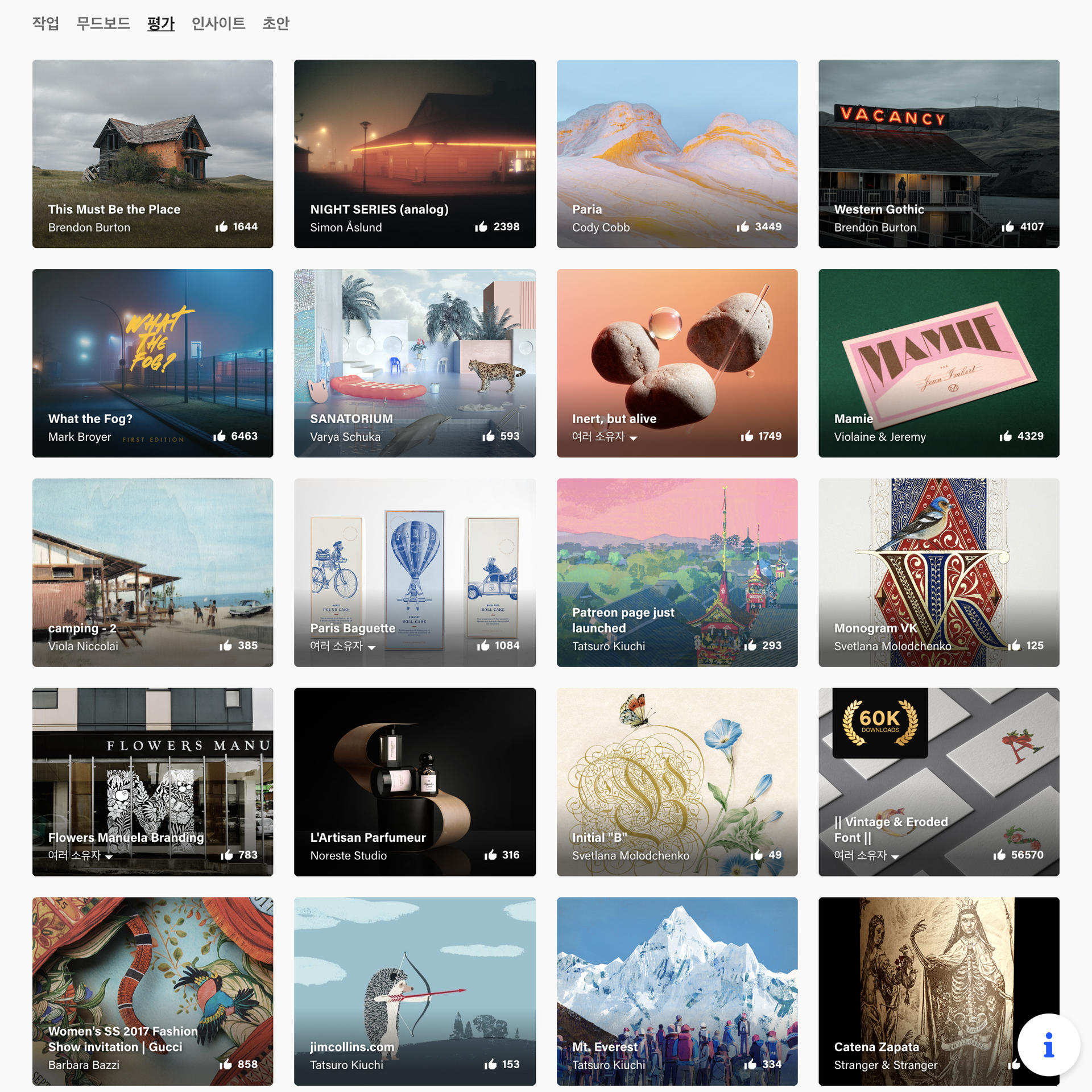The width and height of the screenshot is (1092, 1092).
Task: Click thumbs-up icon on Mamie card
Action: click(x=1006, y=436)
